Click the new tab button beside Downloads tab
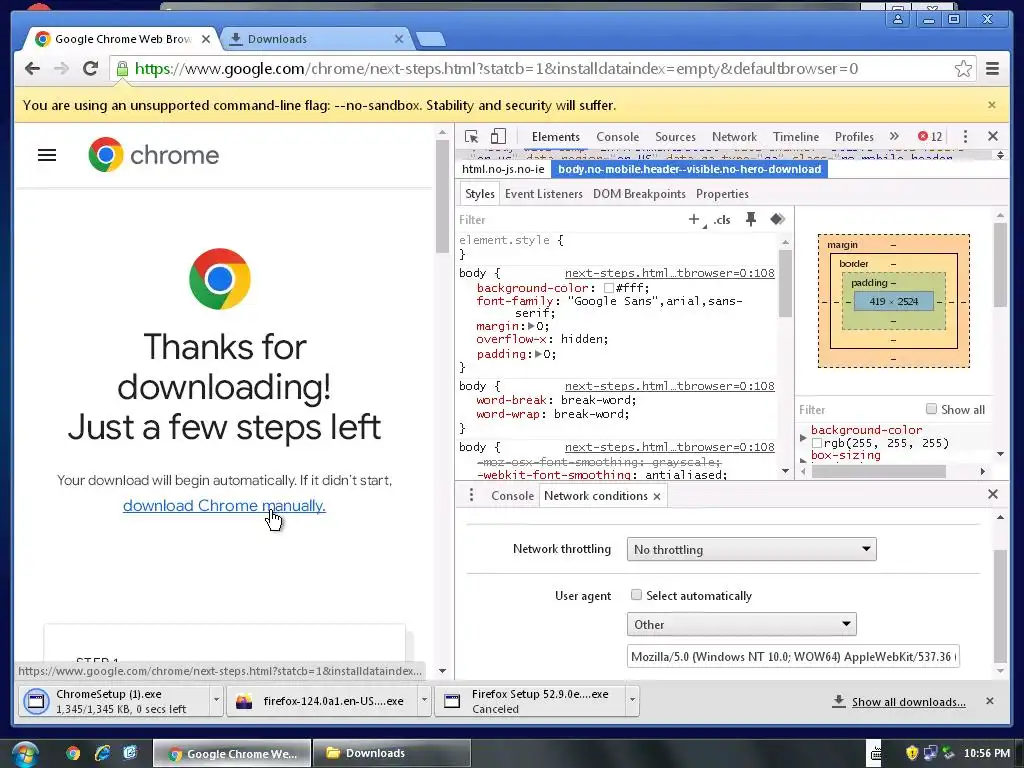Screen dimensions: 1024x768 [430, 39]
